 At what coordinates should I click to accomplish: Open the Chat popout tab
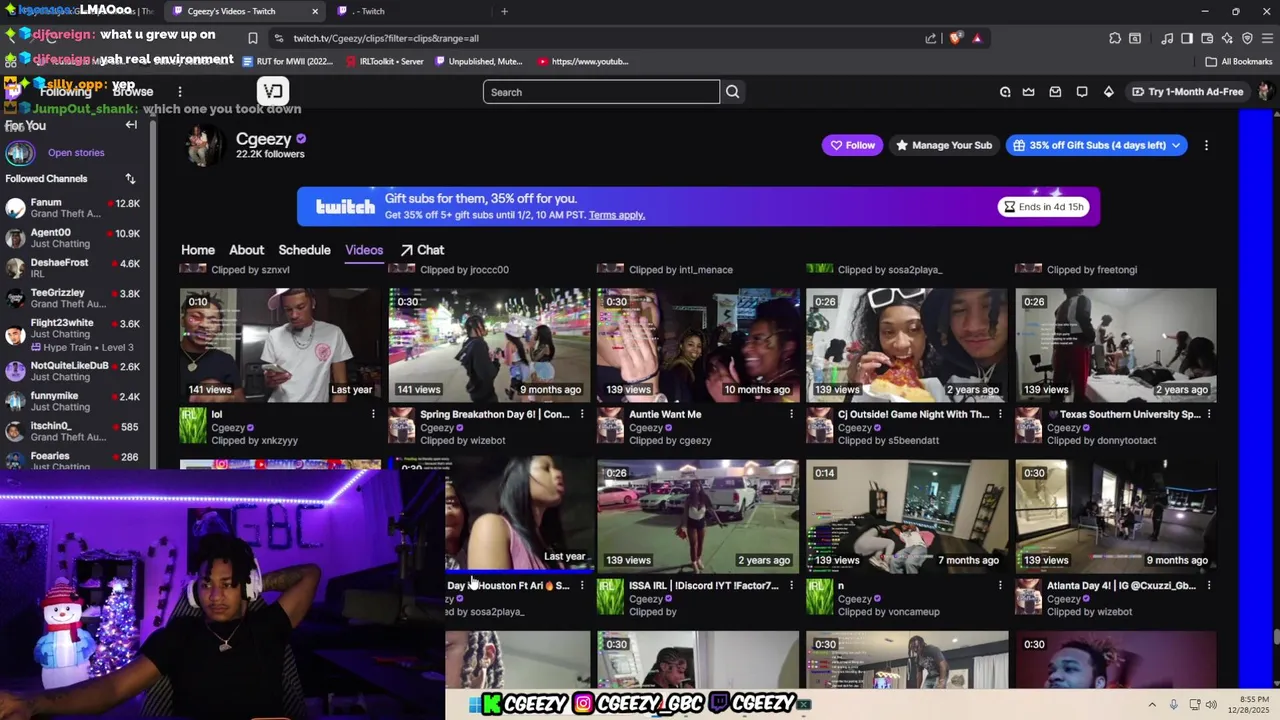click(x=422, y=250)
